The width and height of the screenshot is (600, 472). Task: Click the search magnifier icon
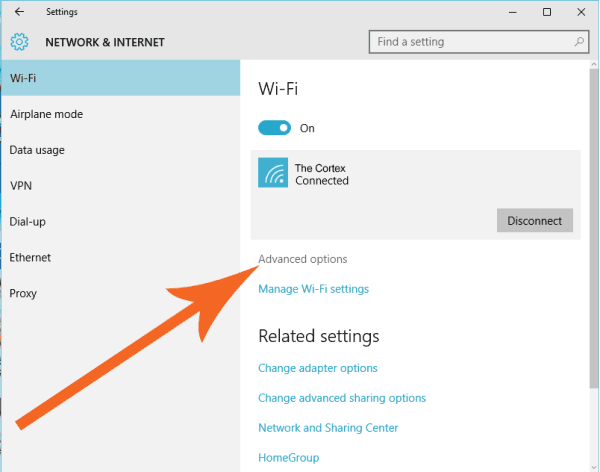coord(579,41)
